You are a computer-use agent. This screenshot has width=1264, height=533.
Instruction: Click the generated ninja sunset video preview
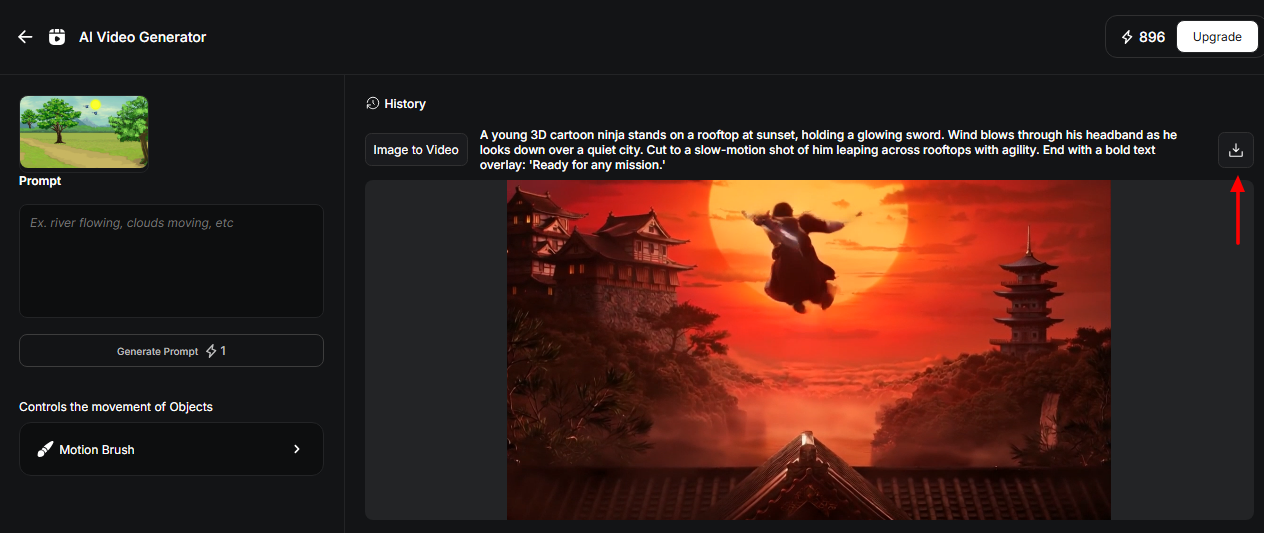[809, 350]
